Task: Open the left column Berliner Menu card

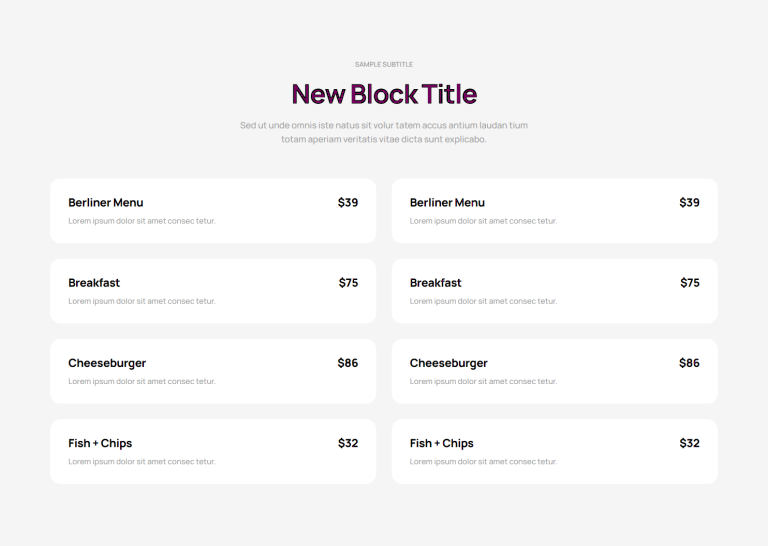Action: (x=213, y=211)
